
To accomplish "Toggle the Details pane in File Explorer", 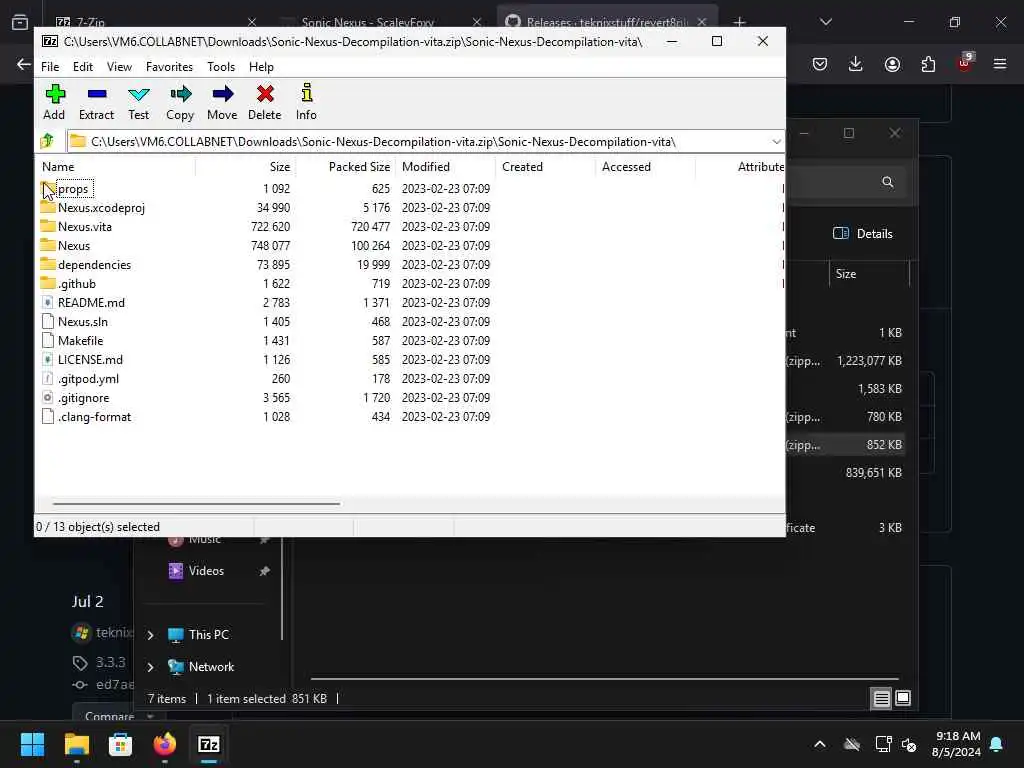I will click(863, 234).
